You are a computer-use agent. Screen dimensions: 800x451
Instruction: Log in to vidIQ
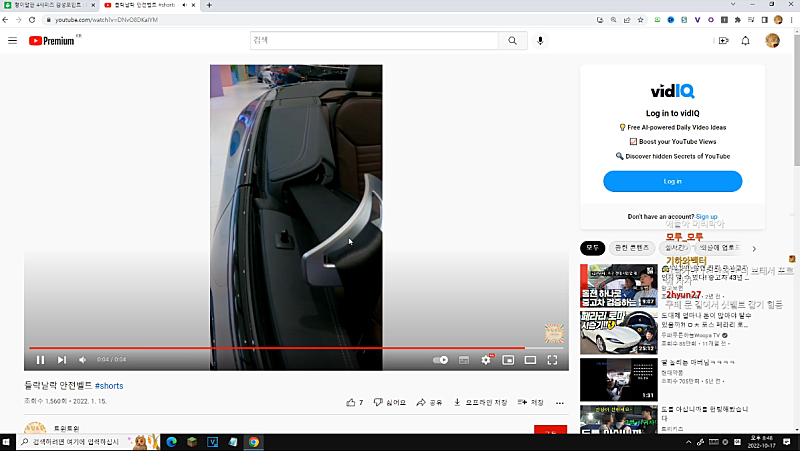pos(672,182)
